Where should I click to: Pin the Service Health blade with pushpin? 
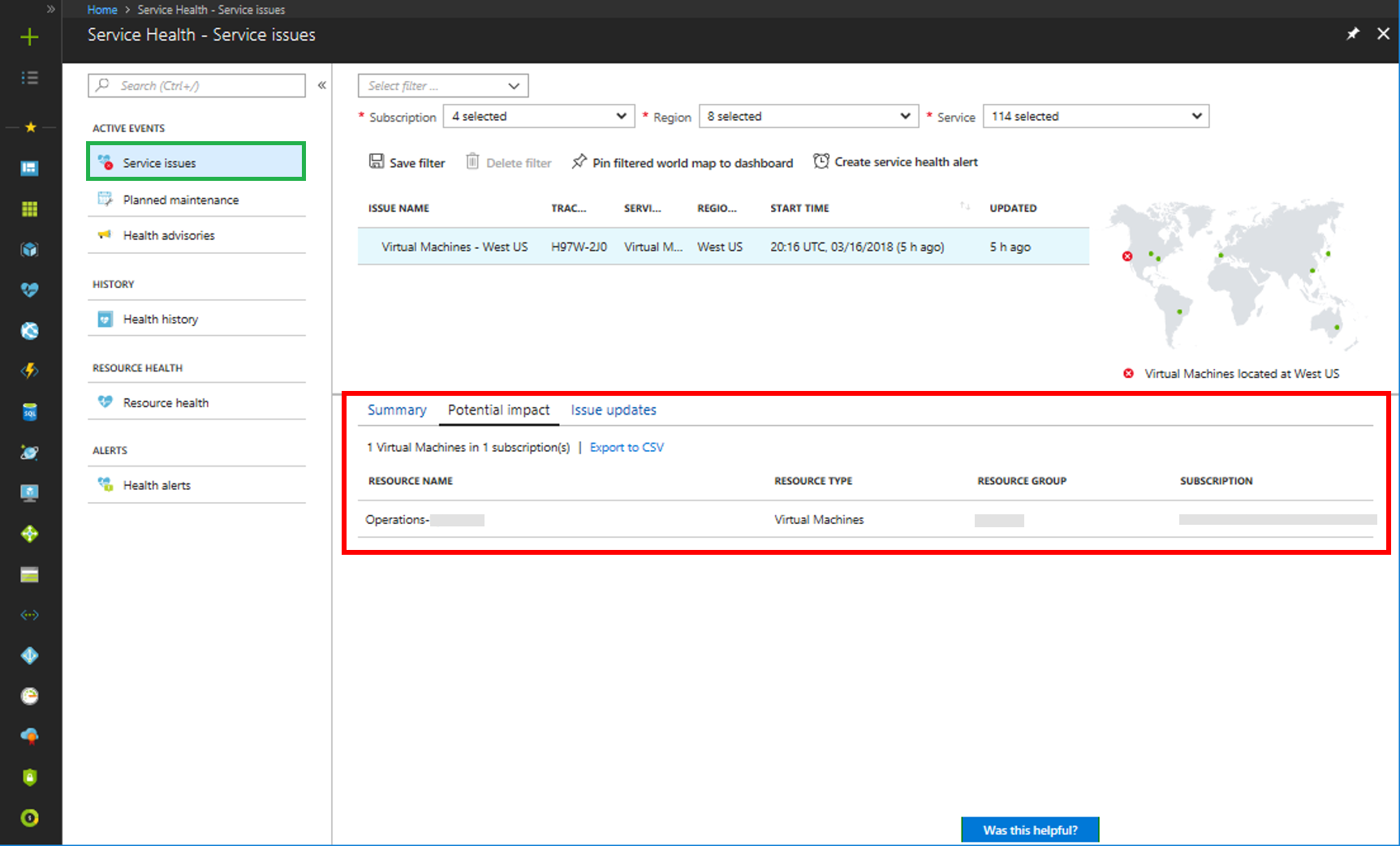coord(1353,34)
